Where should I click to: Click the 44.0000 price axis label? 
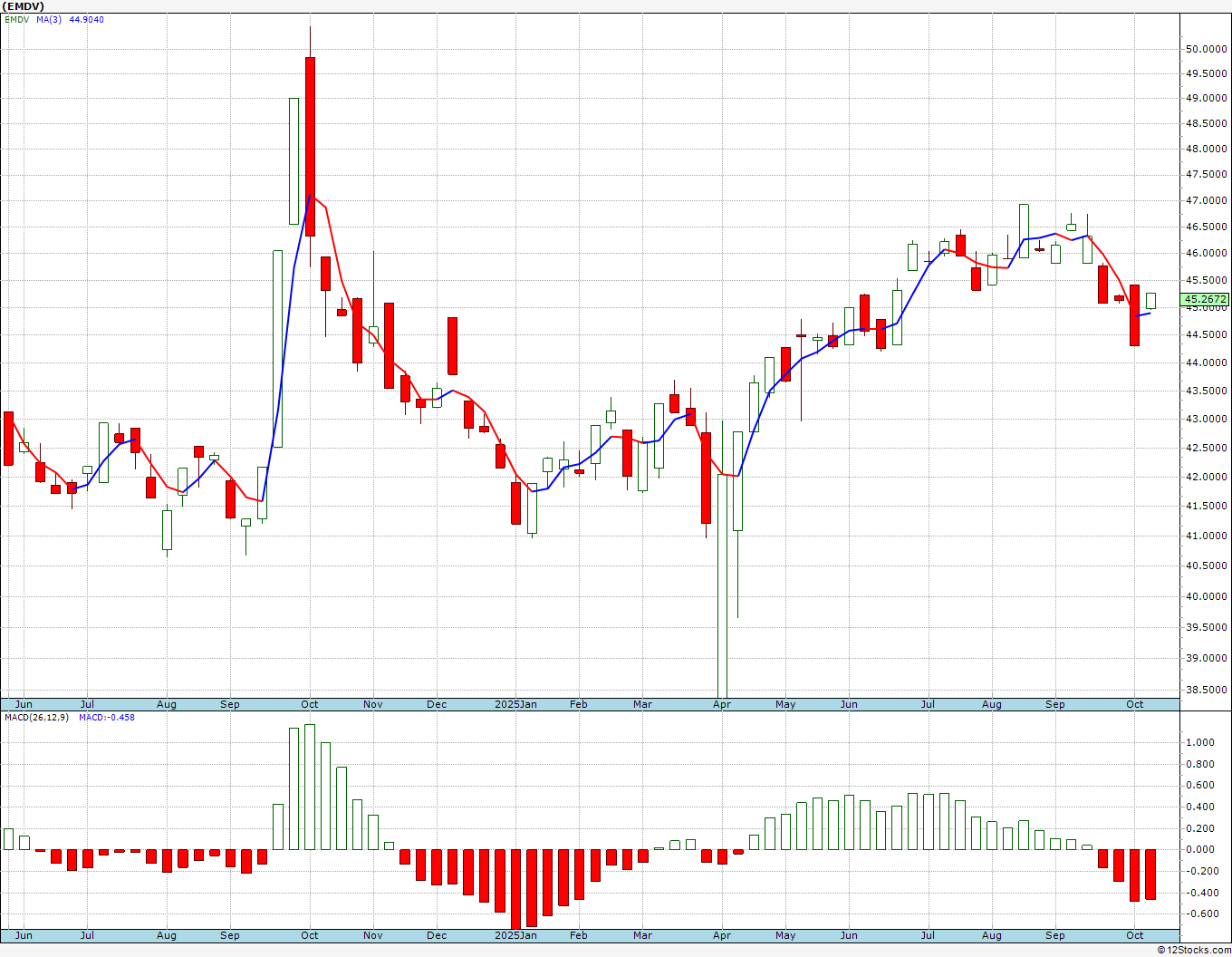(x=1207, y=362)
